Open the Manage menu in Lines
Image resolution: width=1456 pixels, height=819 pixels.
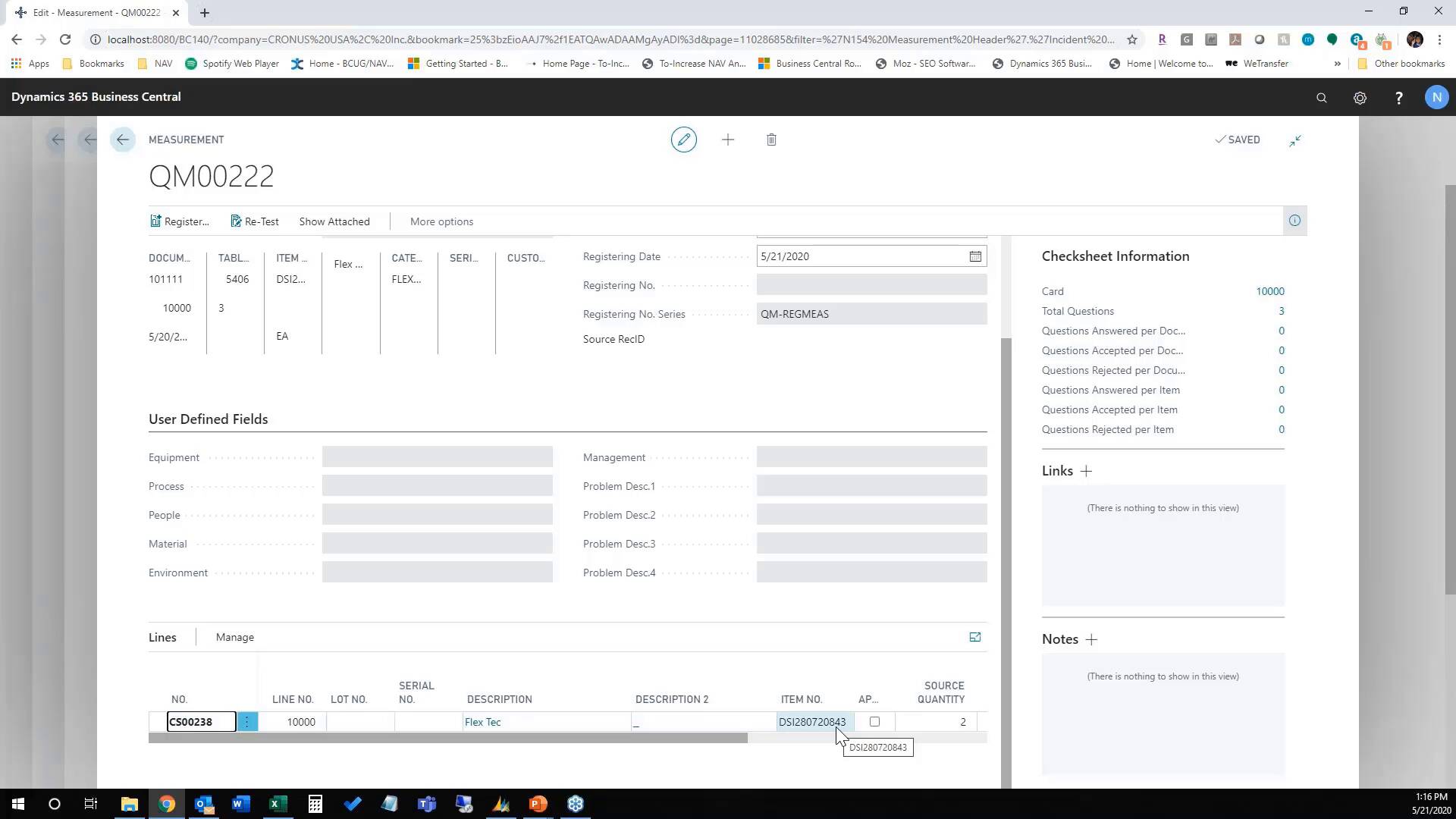click(x=234, y=637)
